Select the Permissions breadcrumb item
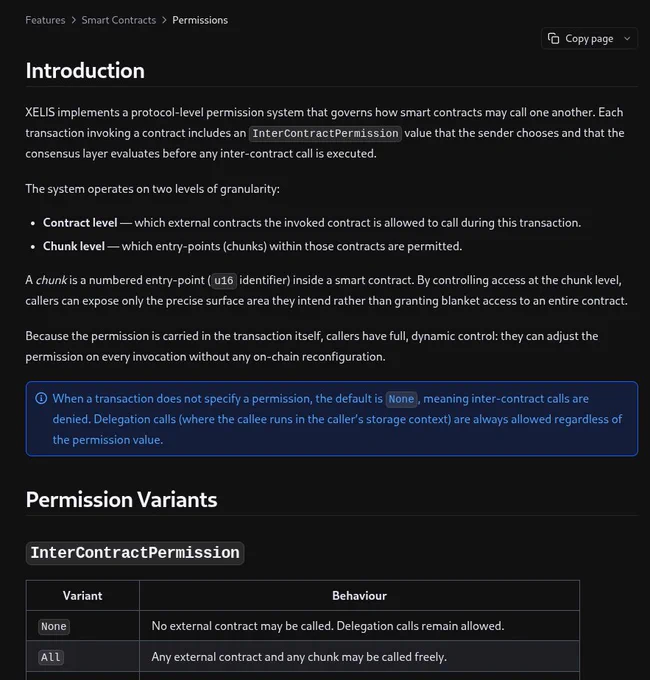 pyautogui.click(x=200, y=20)
